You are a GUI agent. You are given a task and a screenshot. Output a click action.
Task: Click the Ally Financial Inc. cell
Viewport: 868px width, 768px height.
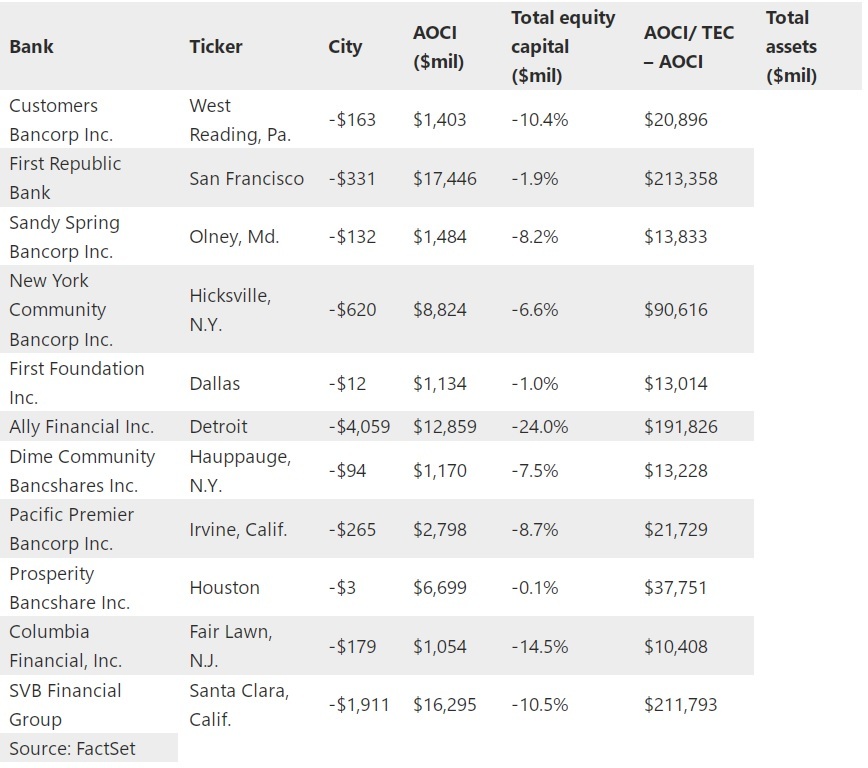coord(82,427)
